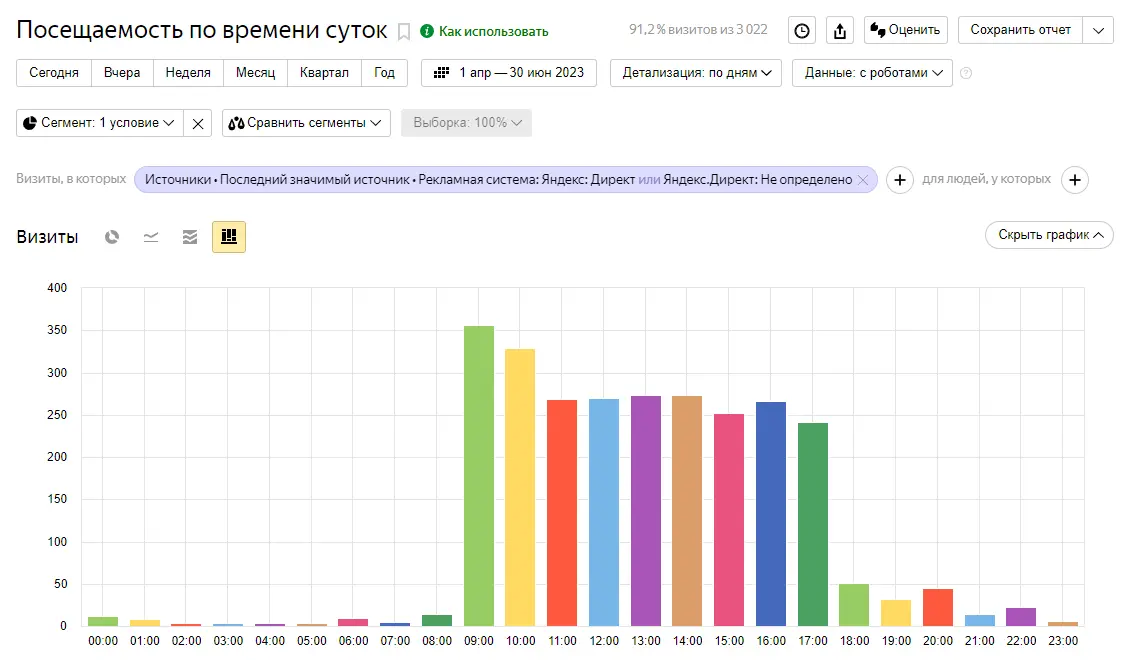Click the bookmark icon next to report title
1127x660 pixels.
click(404, 31)
